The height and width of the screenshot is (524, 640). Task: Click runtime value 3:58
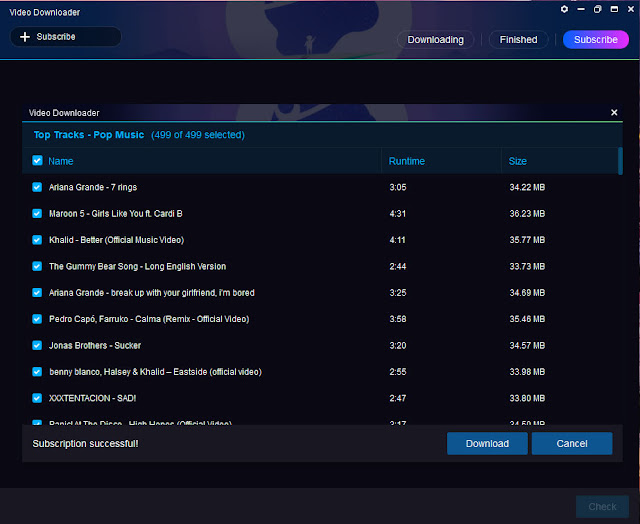(398, 319)
